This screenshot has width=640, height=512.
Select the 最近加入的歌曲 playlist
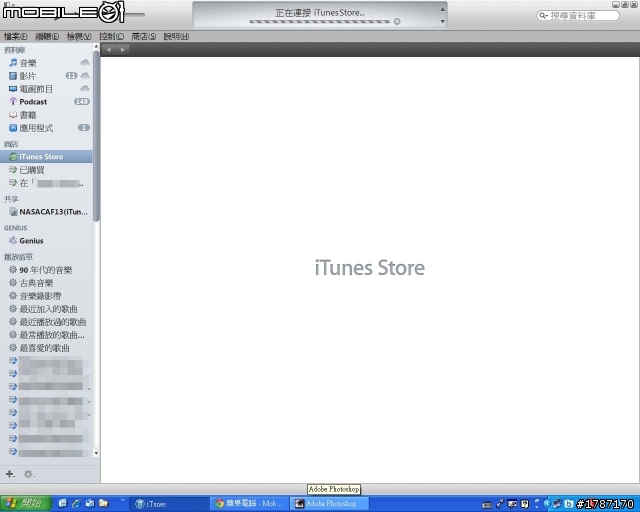click(x=49, y=309)
